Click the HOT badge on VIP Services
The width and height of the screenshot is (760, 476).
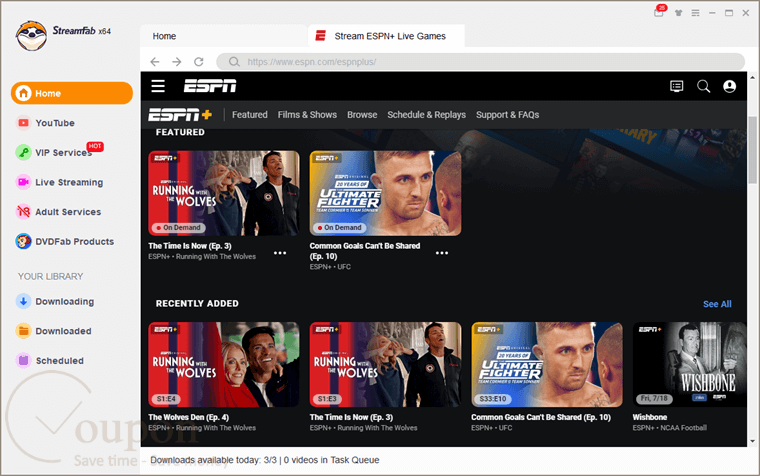(x=95, y=146)
